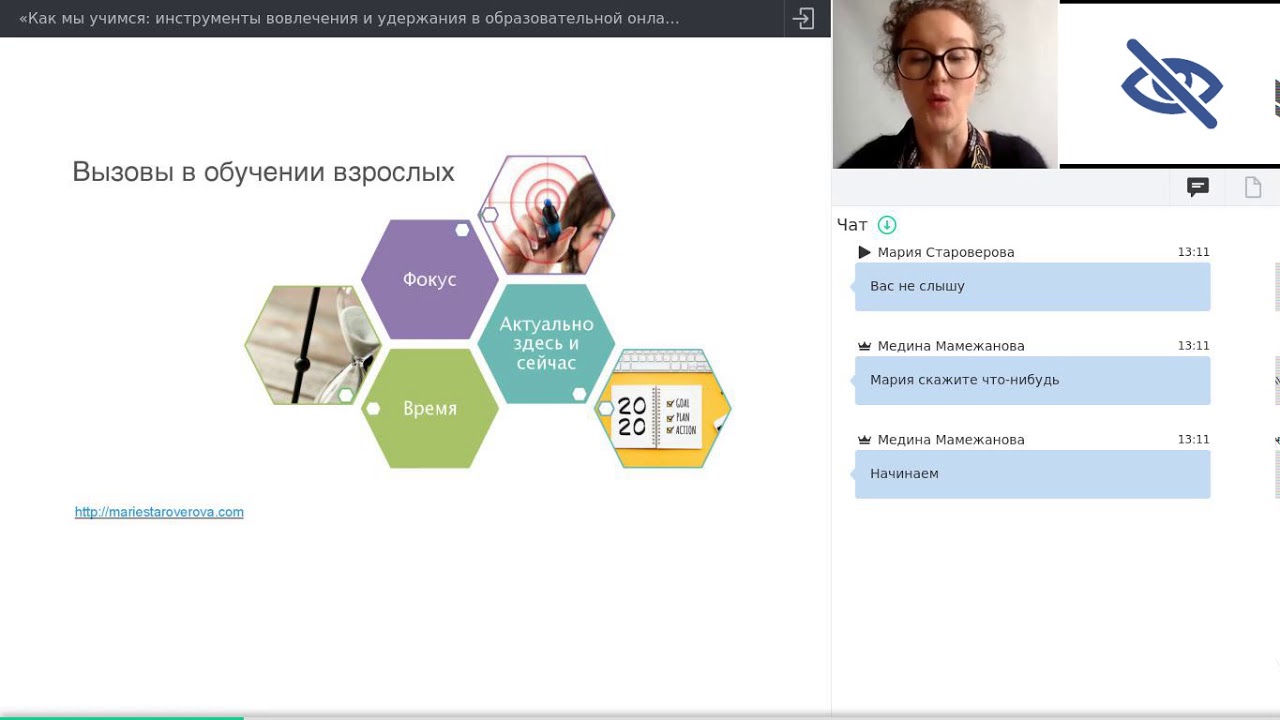Click the play arrow beside Мария Староверова
This screenshot has width=1280, height=720.
pos(865,252)
